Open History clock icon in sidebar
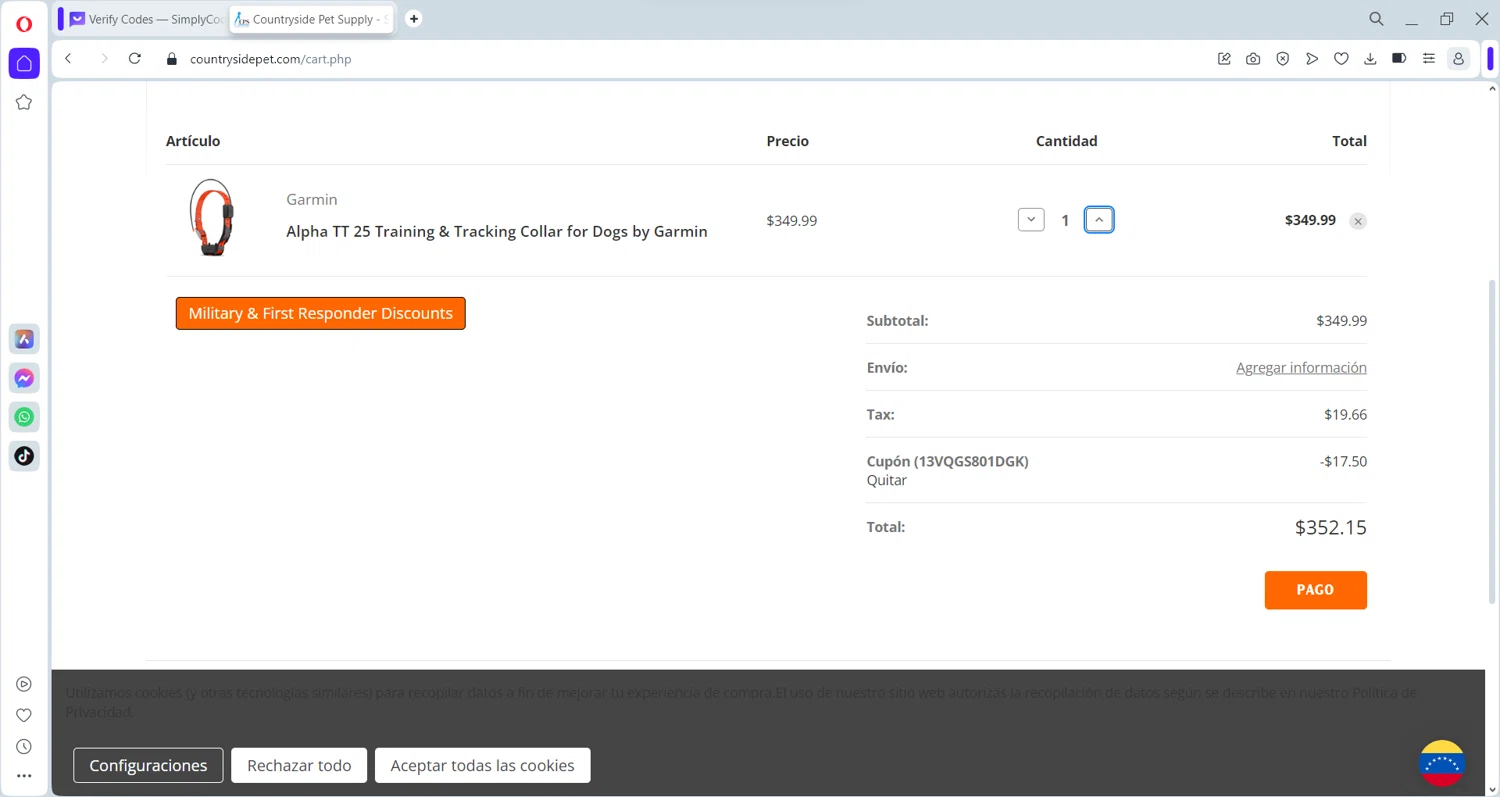This screenshot has height=797, width=1500. 24,746
